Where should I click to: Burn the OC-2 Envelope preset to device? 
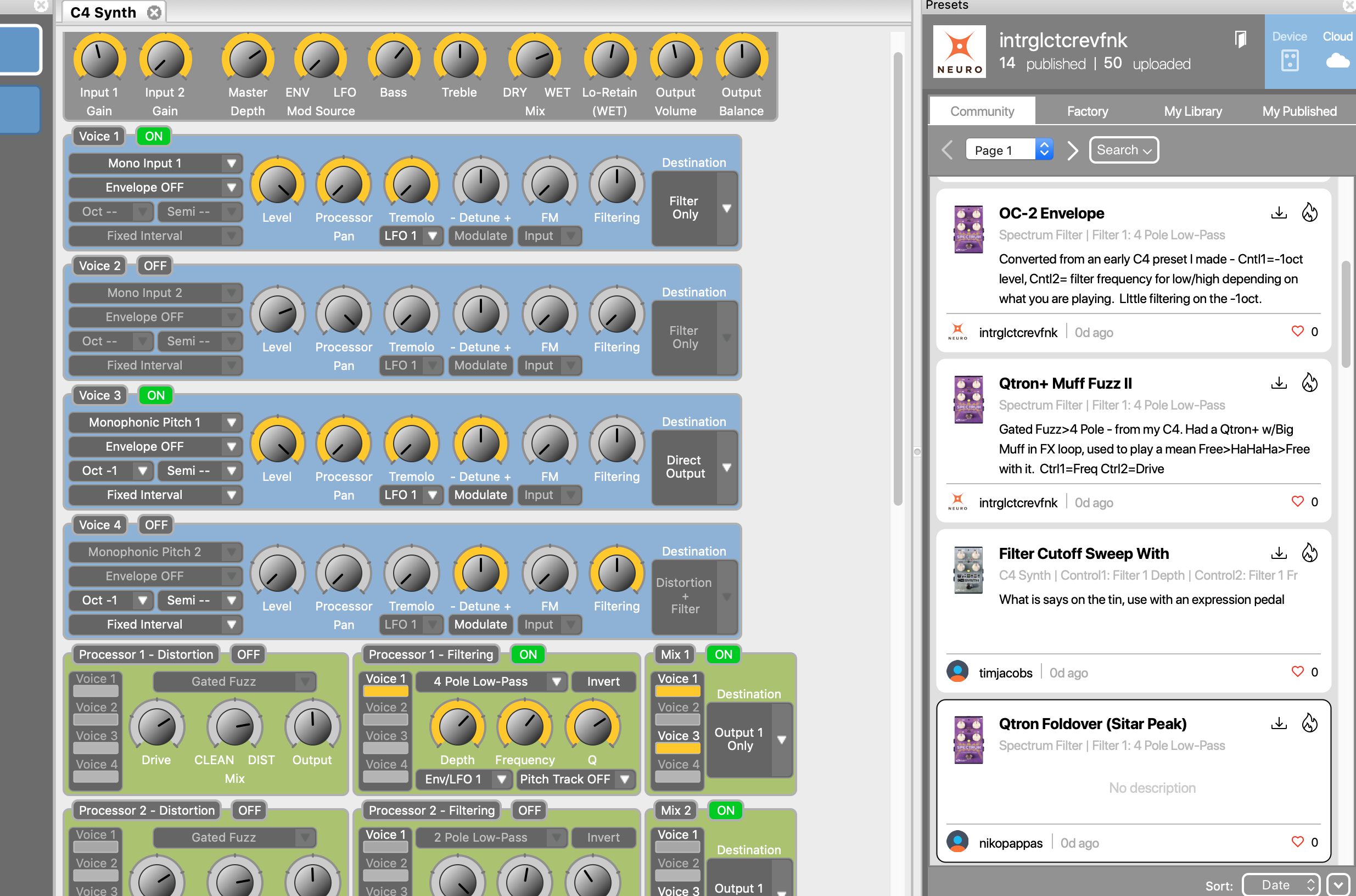click(1309, 212)
